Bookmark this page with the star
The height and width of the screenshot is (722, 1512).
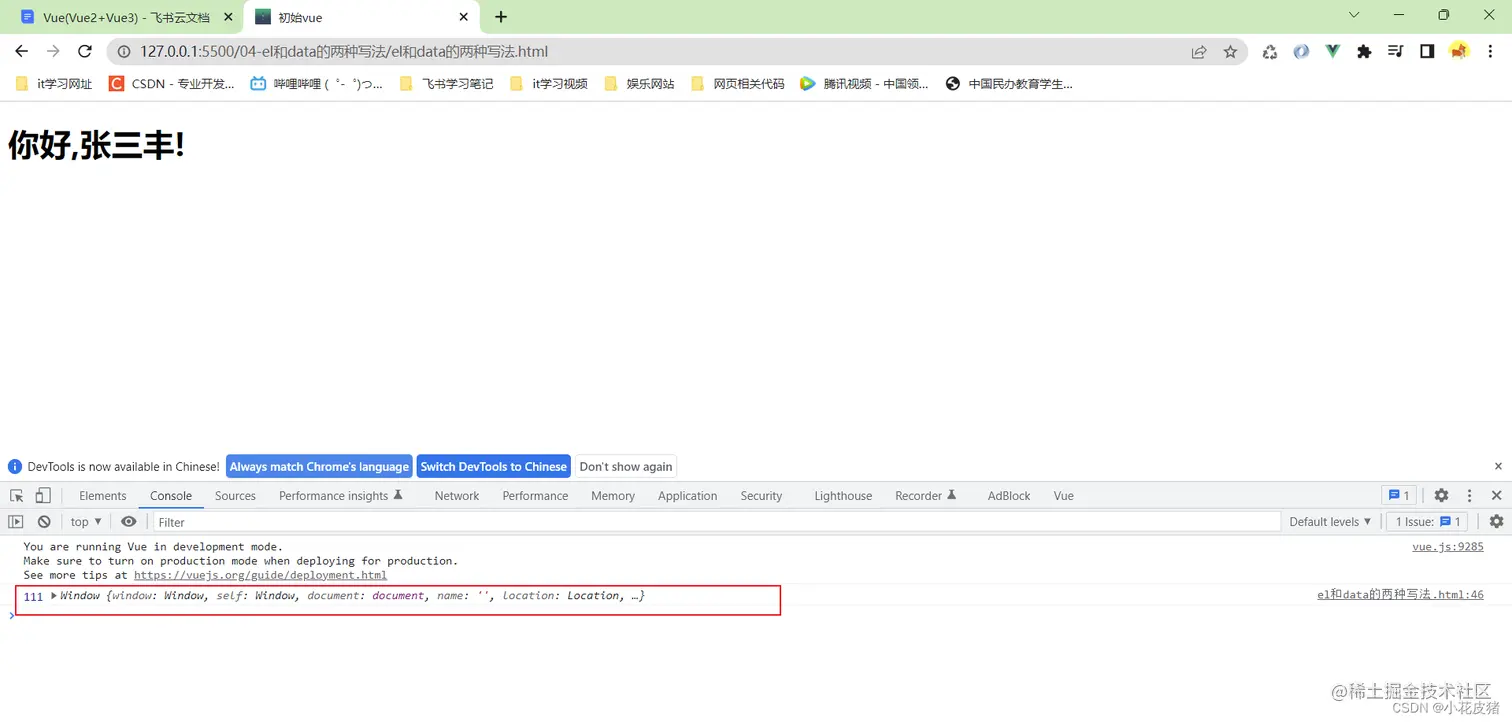pyautogui.click(x=1230, y=52)
